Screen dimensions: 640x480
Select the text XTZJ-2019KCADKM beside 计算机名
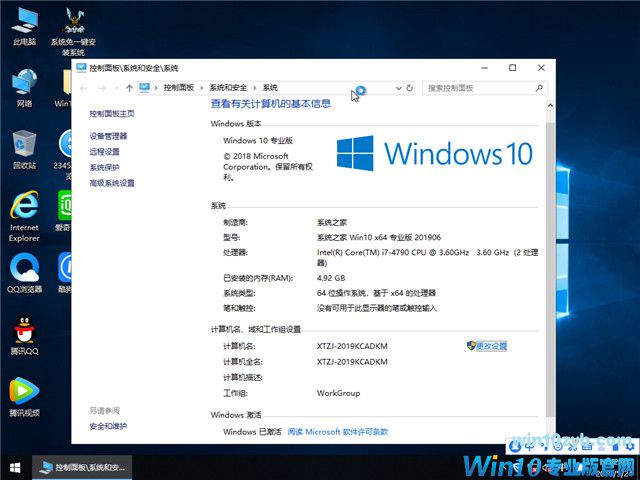352,346
